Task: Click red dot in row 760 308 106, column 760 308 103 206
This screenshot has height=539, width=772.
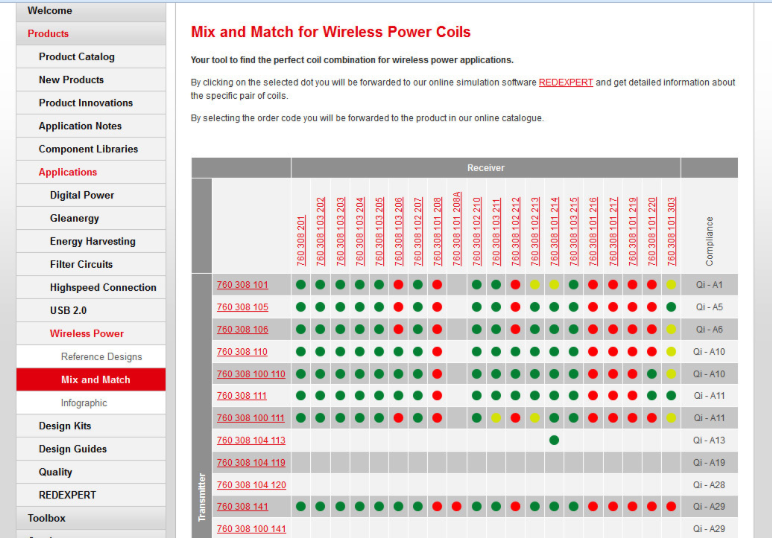Action: point(399,329)
